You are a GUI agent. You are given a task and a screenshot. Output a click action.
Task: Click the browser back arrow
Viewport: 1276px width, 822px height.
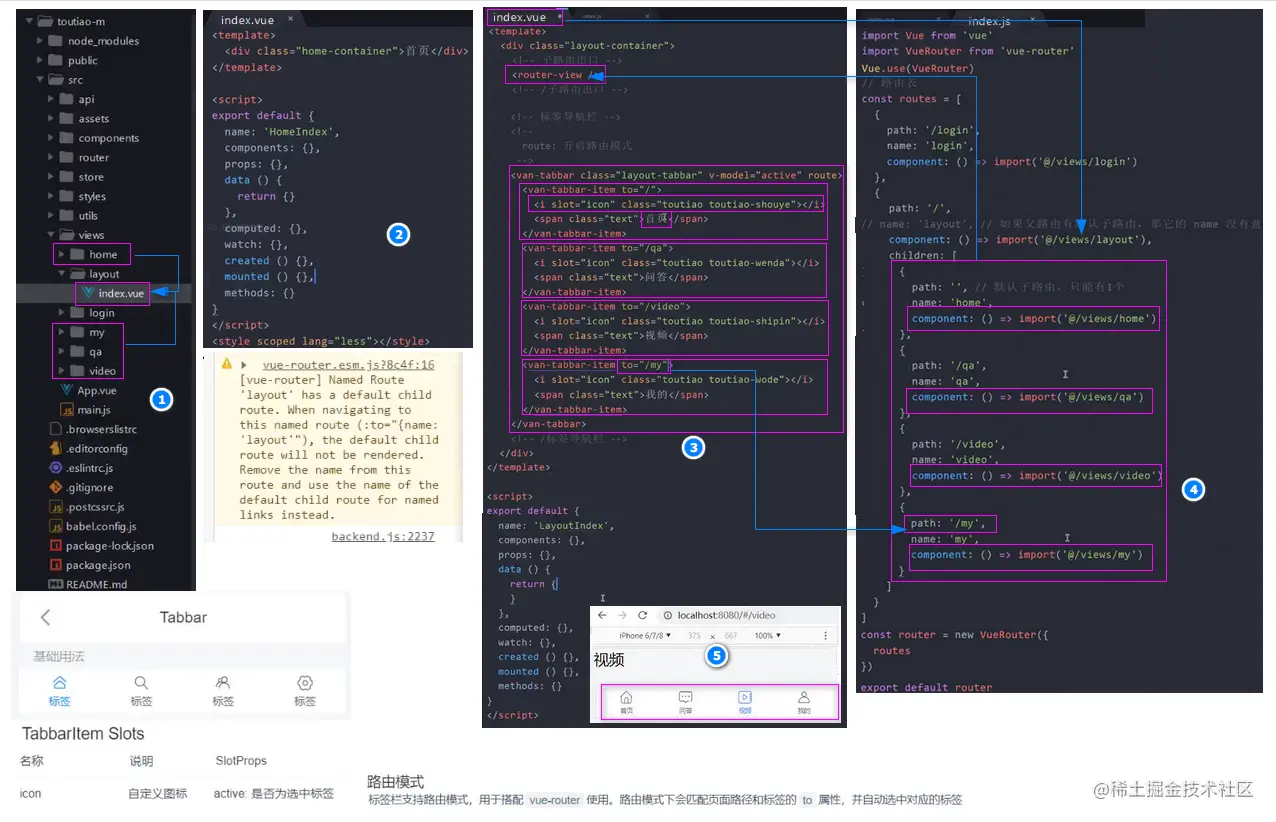point(602,615)
